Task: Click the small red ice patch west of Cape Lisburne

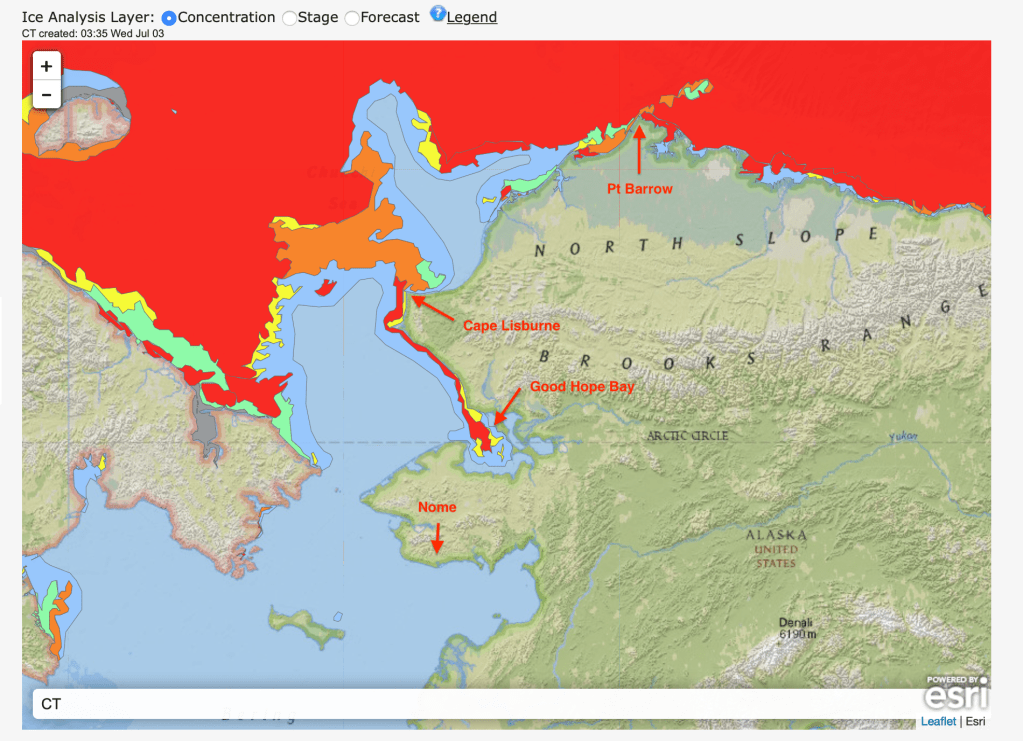Action: point(323,289)
